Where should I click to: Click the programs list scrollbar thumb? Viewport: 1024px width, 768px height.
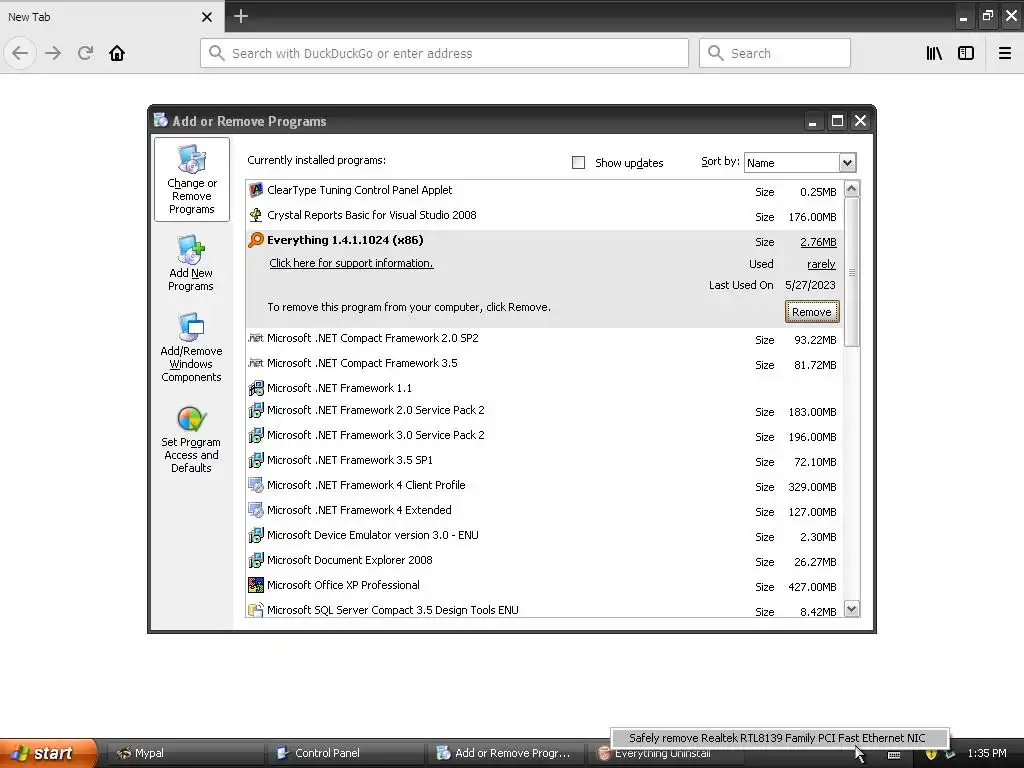(x=852, y=272)
